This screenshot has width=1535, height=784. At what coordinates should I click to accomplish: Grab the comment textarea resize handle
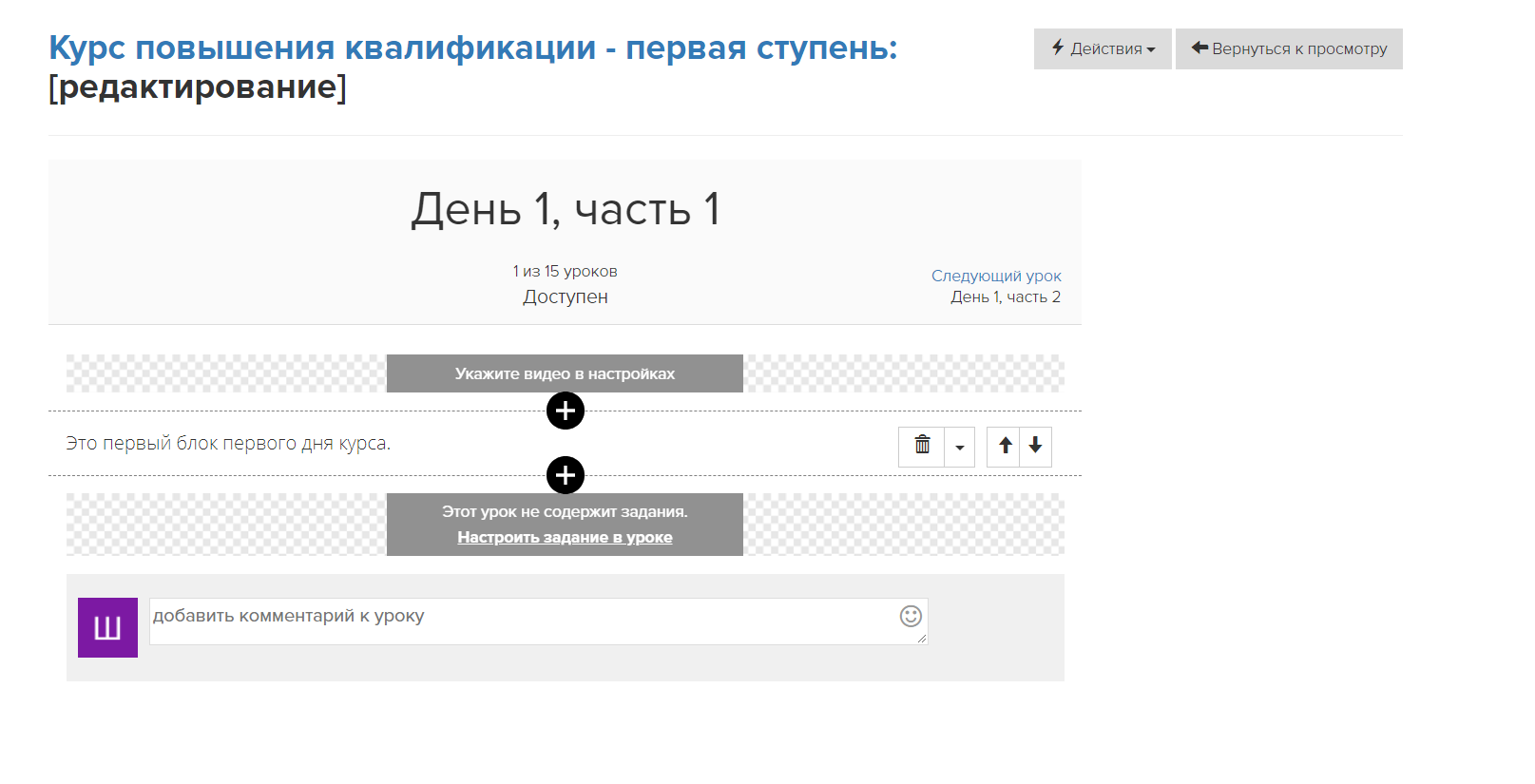[x=921, y=639]
